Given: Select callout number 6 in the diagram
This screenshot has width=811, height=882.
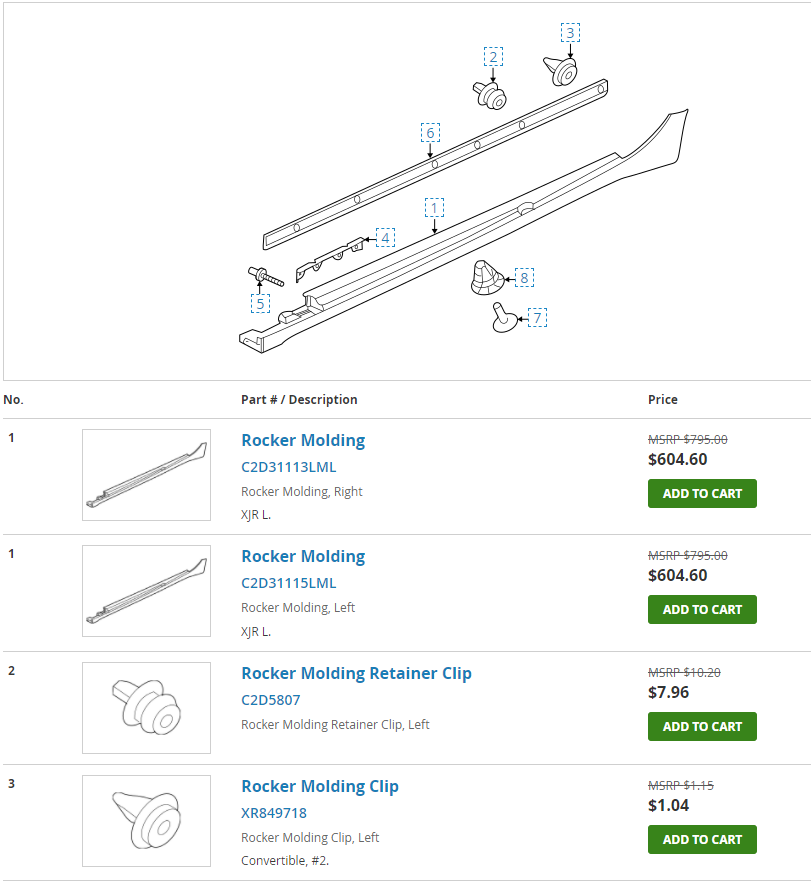Looking at the screenshot, I should (430, 133).
